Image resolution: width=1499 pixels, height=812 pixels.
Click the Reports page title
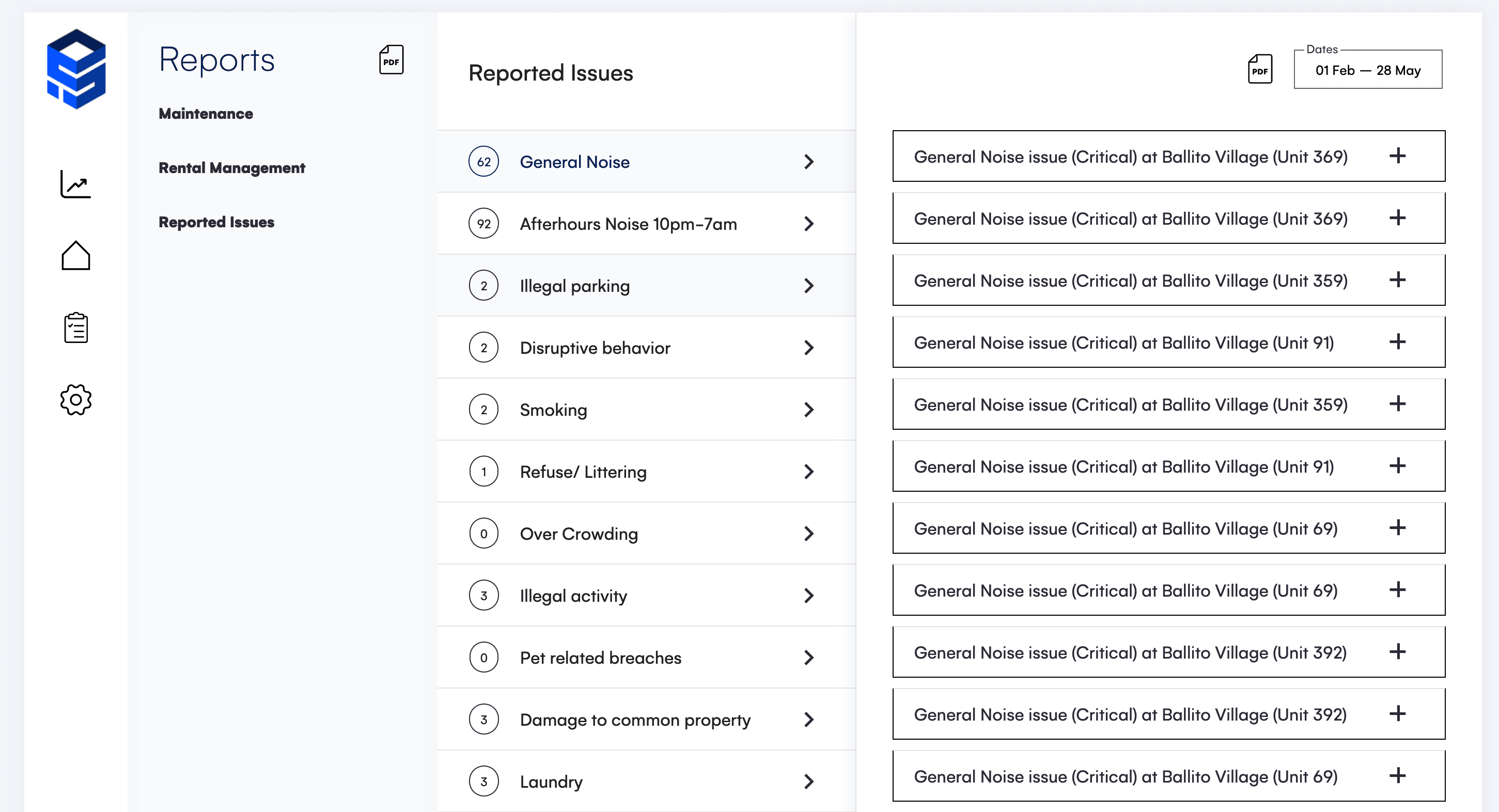[x=216, y=59]
